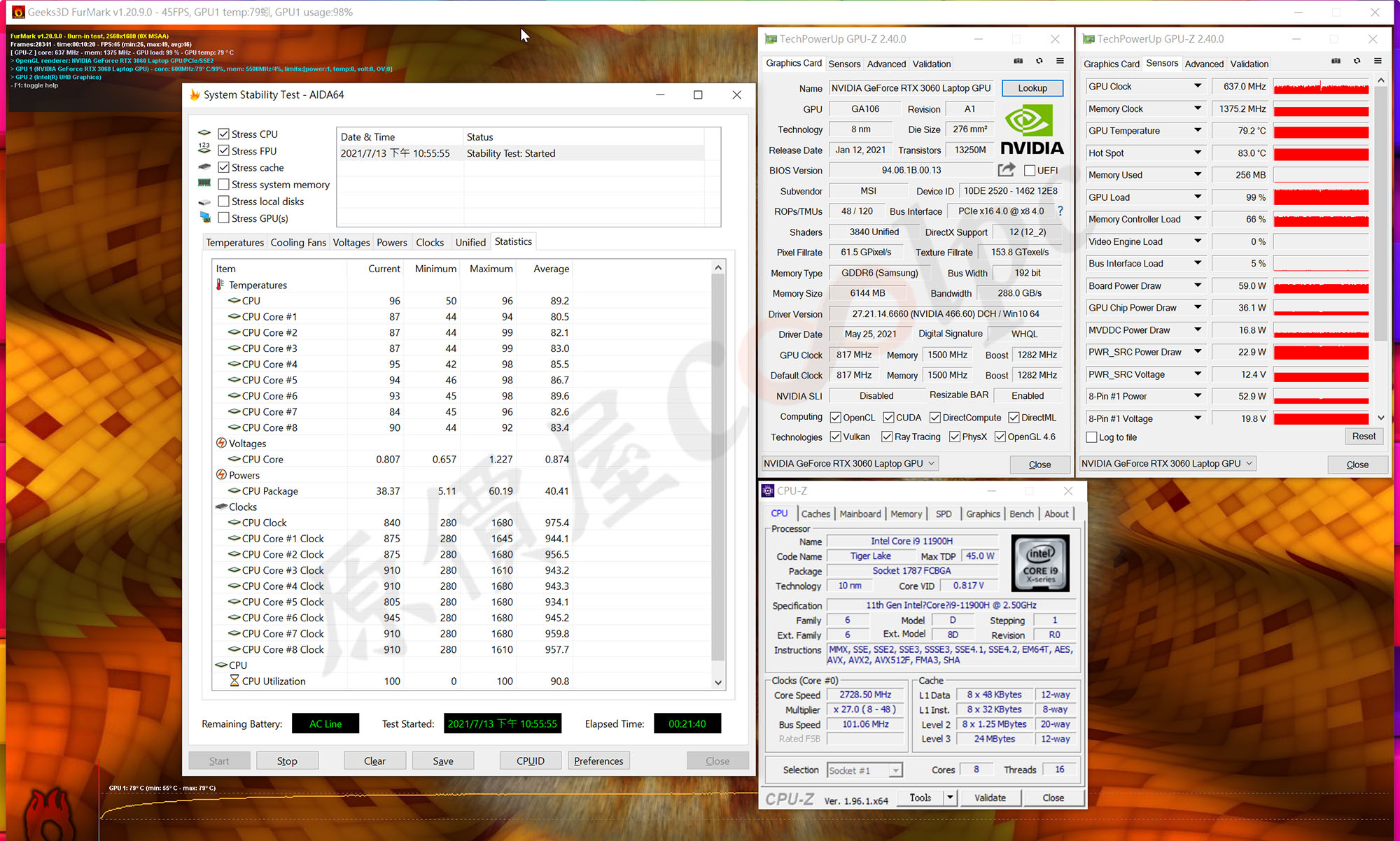This screenshot has height=841, width=1400.
Task: Click the screenshot camera icon in the left GPU-Z window
Action: pos(1018,62)
